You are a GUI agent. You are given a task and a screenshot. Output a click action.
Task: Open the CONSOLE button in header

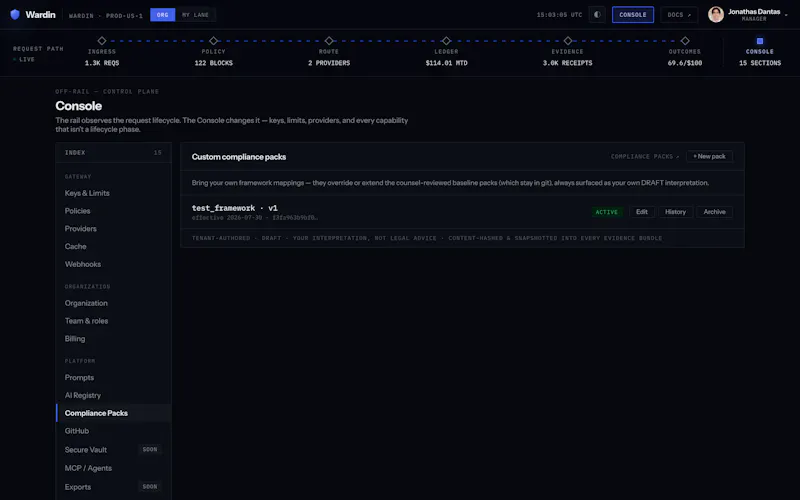coord(633,15)
